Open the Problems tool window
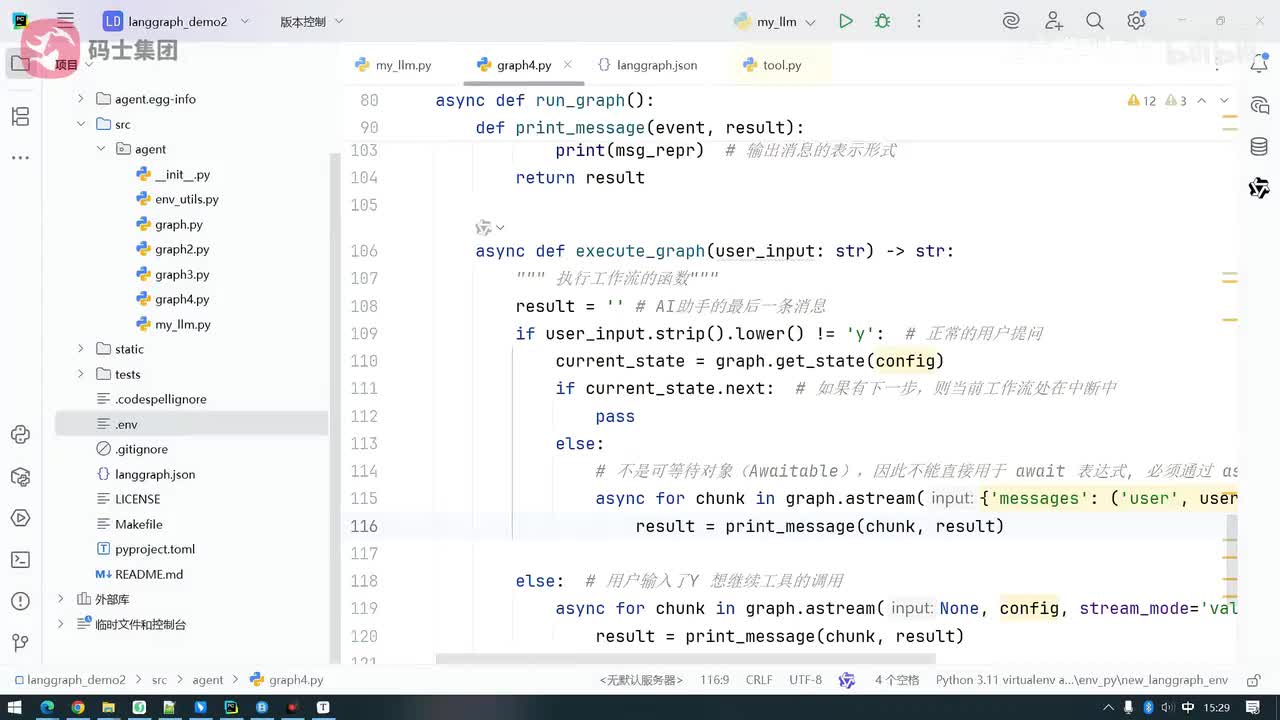This screenshot has width=1280, height=720. coord(20,601)
